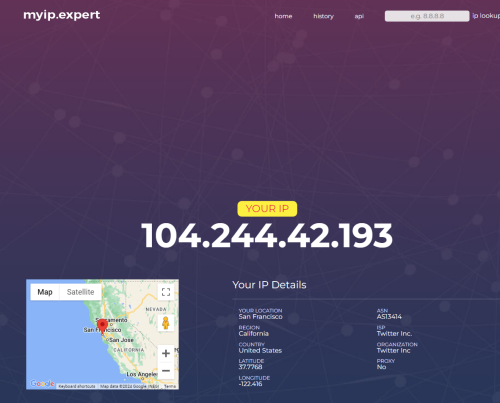Image resolution: width=500 pixels, height=403 pixels.
Task: Click the Google logo on map
Action: [x=42, y=384]
